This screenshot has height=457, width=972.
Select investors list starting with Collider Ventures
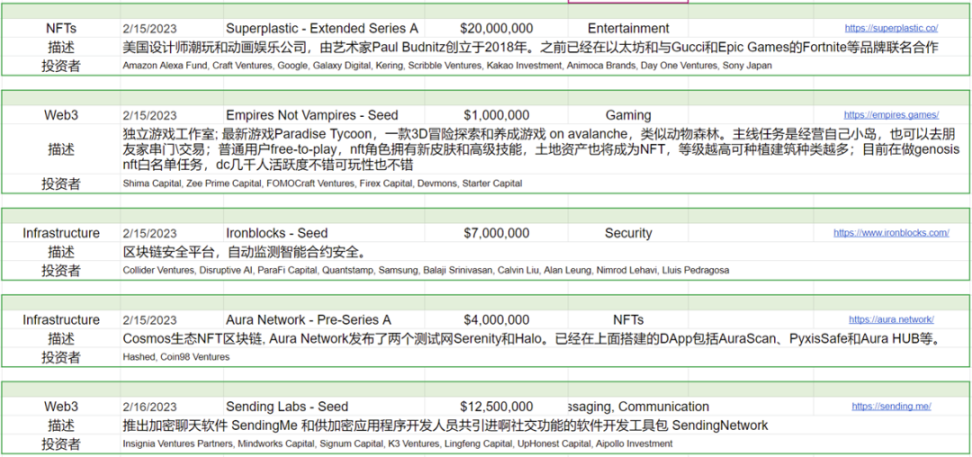(x=425, y=270)
